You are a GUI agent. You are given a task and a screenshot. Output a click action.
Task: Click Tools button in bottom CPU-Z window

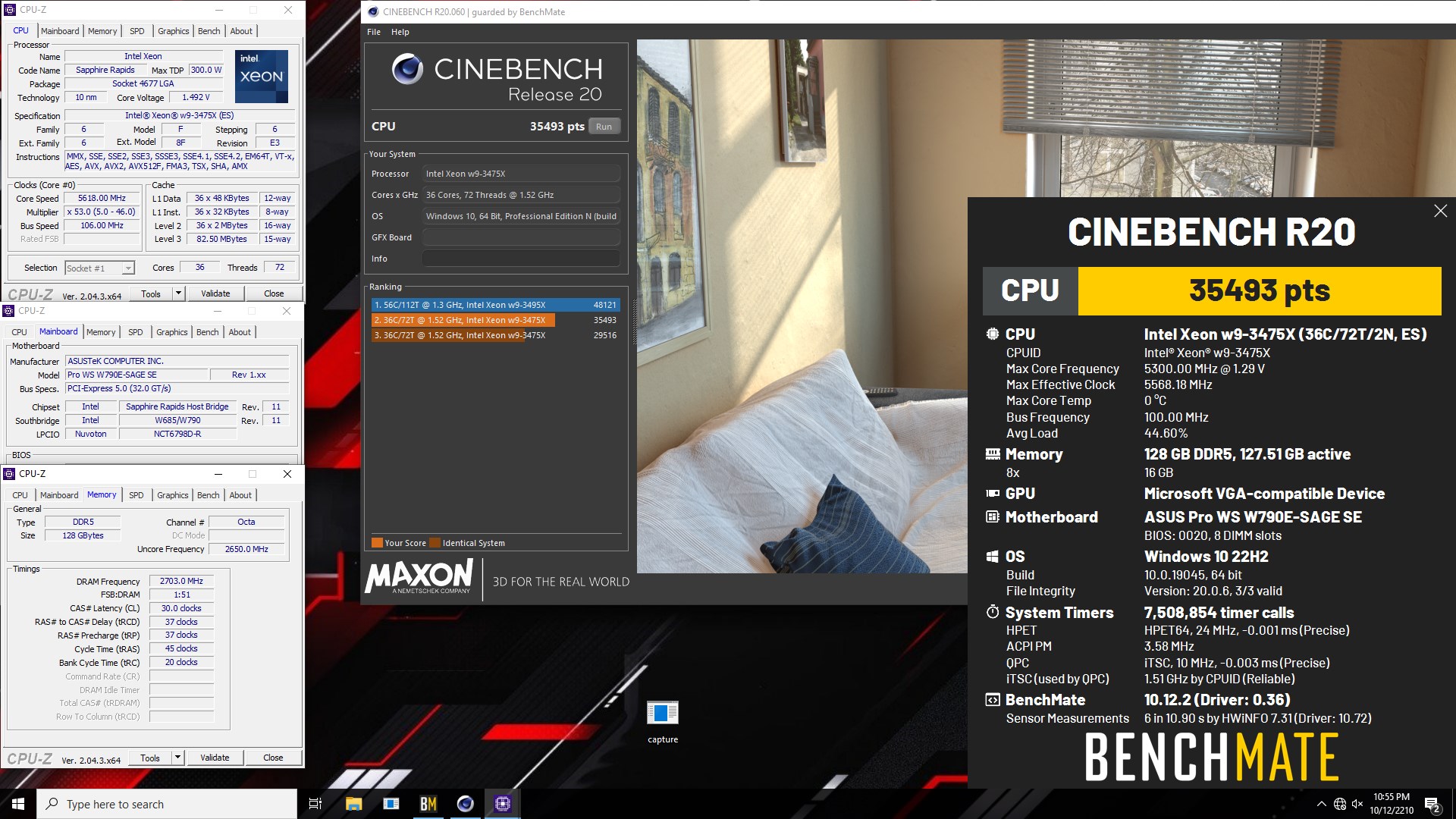point(150,758)
